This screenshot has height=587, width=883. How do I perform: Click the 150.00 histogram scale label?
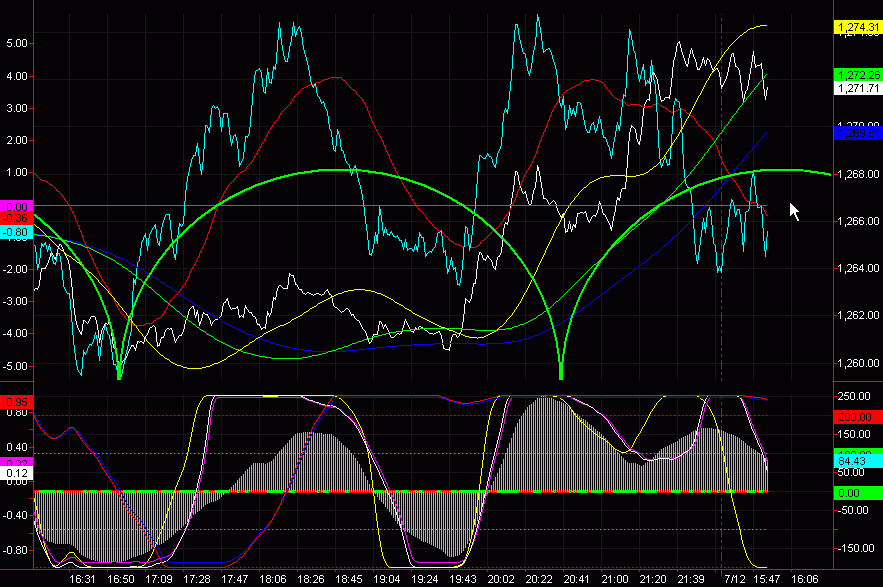point(854,434)
